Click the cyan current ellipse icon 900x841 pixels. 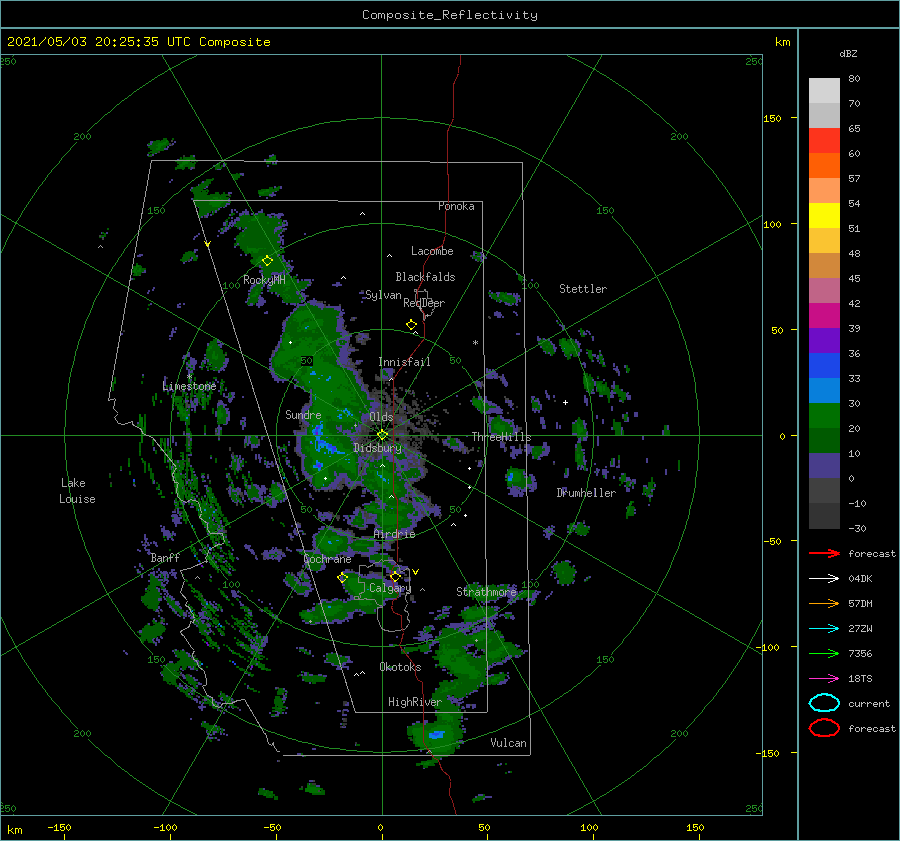tap(824, 703)
